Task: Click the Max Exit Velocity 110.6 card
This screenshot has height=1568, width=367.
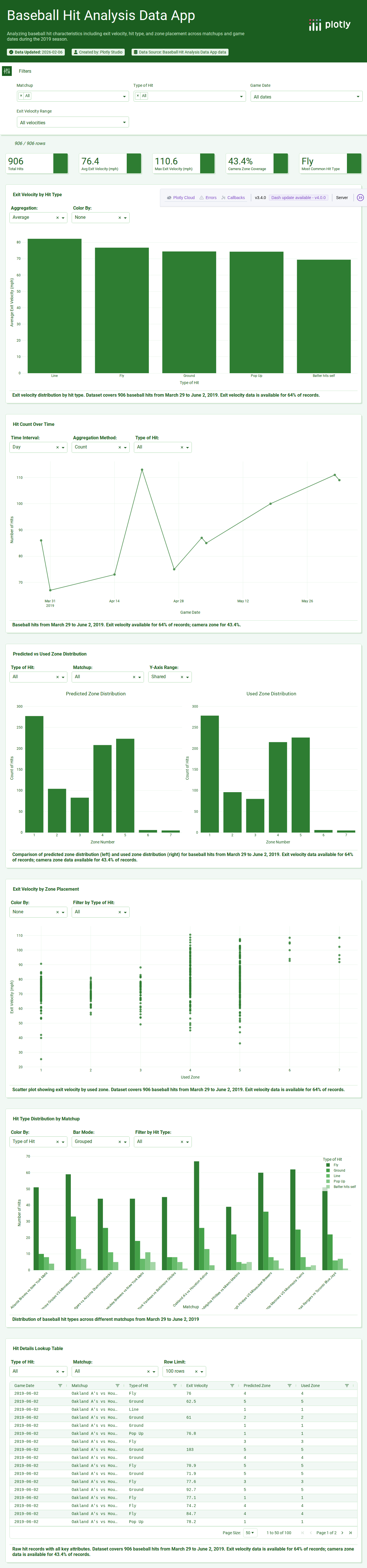Action: pyautogui.click(x=183, y=164)
